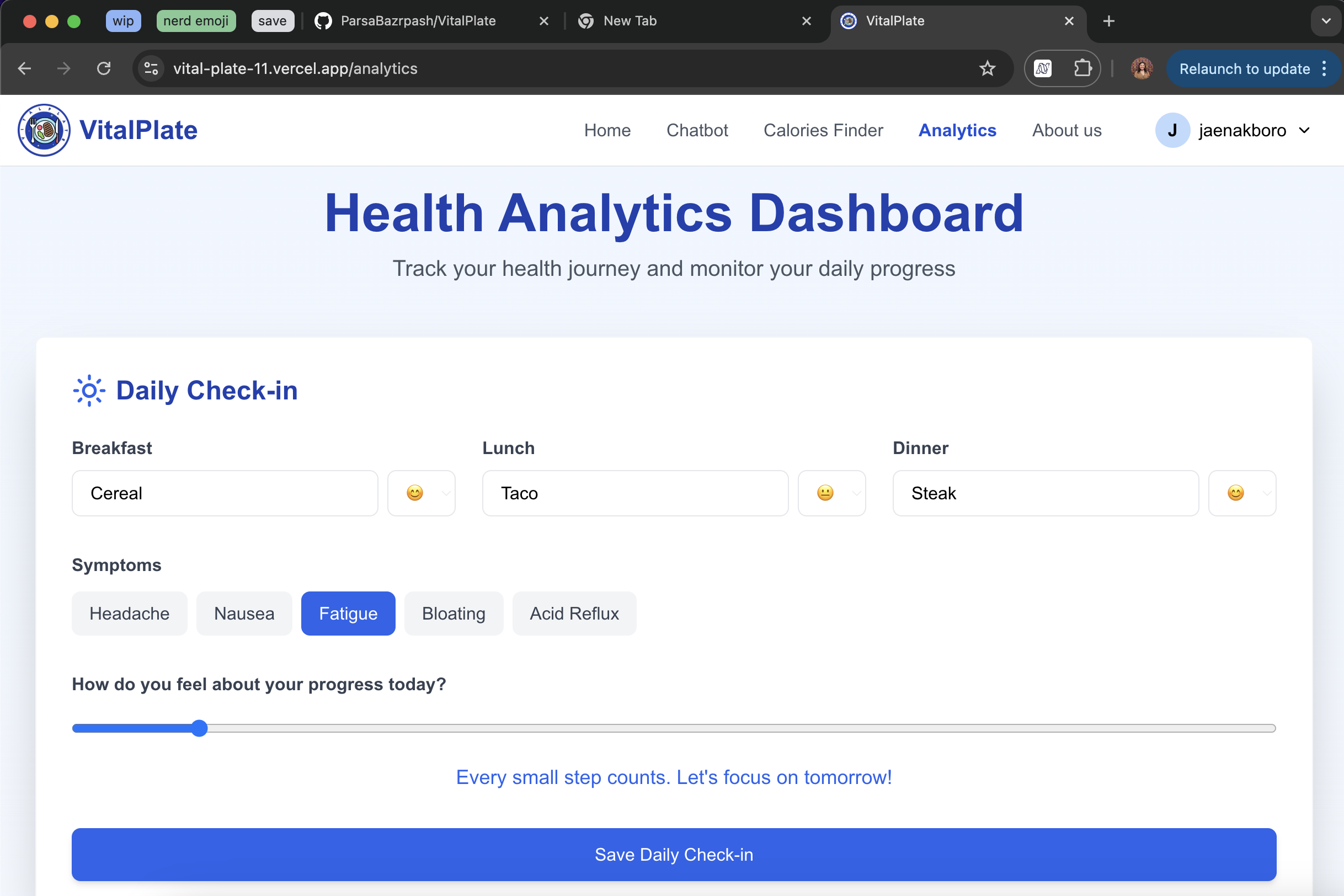Open Lunch mood emoji dropdown

pyautogui.click(x=831, y=493)
